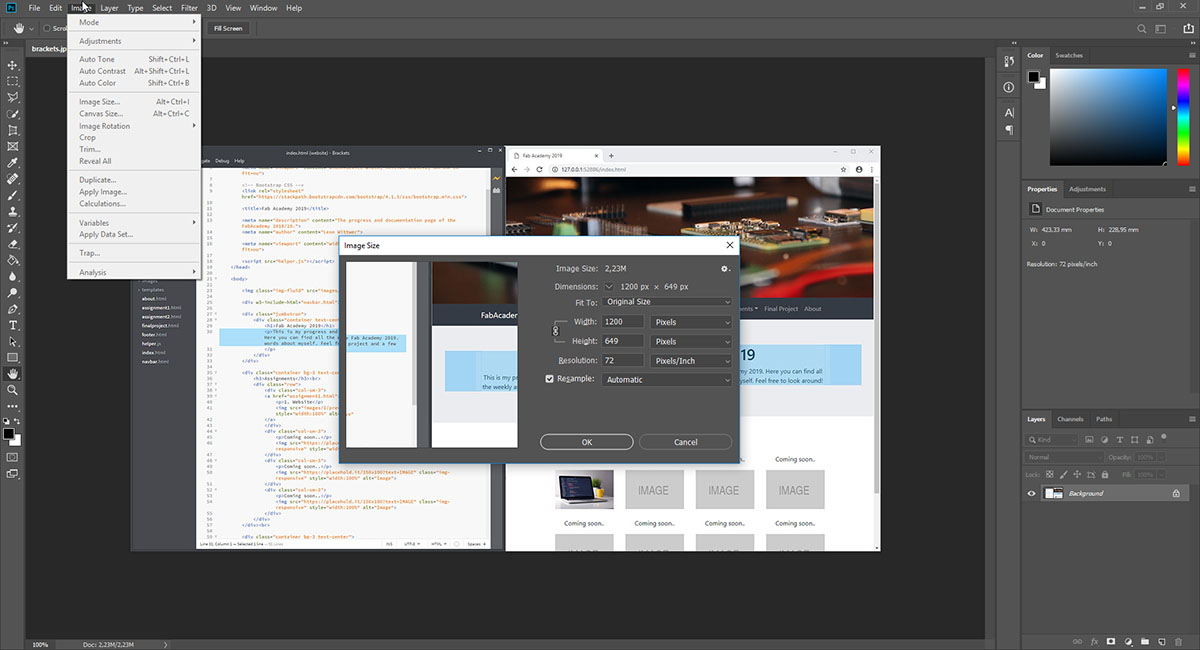Add a layer mask from the Layers panel
The height and width of the screenshot is (650, 1200).
pos(1111,640)
